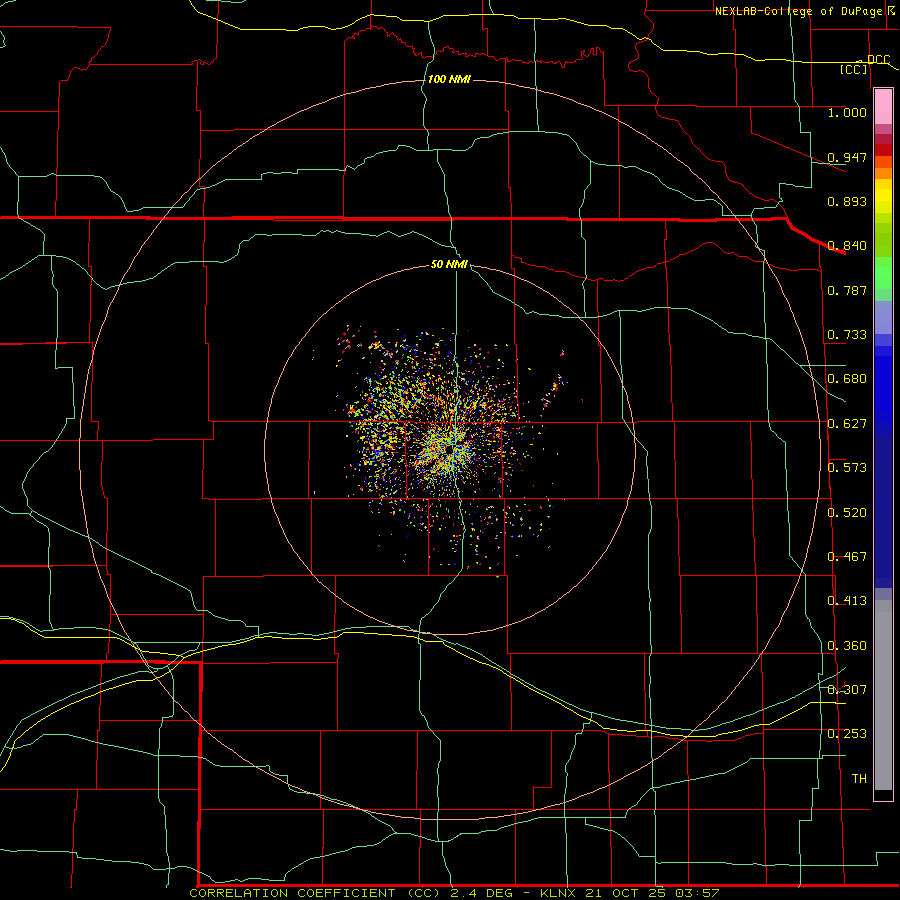
Task: Pick the gray legend color band
Action: coord(883,695)
